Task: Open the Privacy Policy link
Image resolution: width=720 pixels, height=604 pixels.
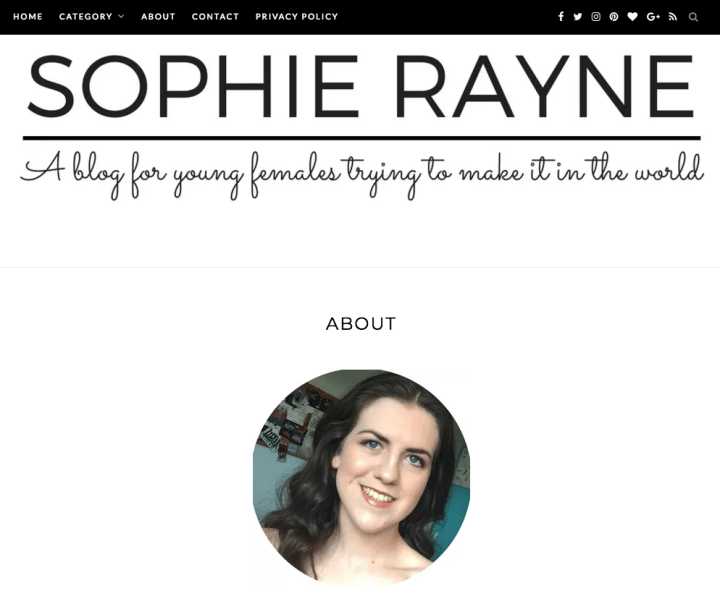Action: [x=297, y=17]
